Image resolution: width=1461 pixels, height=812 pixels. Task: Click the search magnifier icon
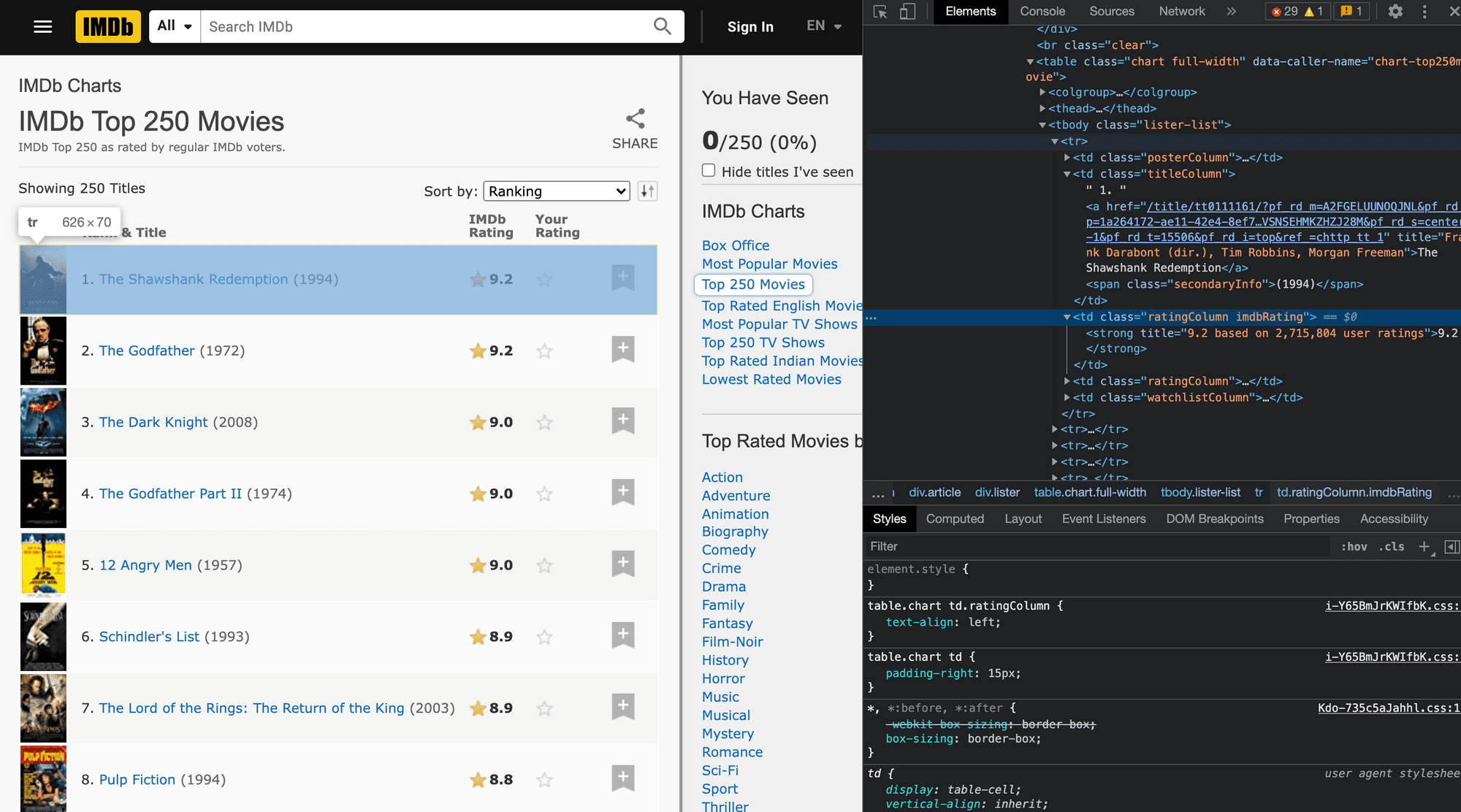point(662,26)
